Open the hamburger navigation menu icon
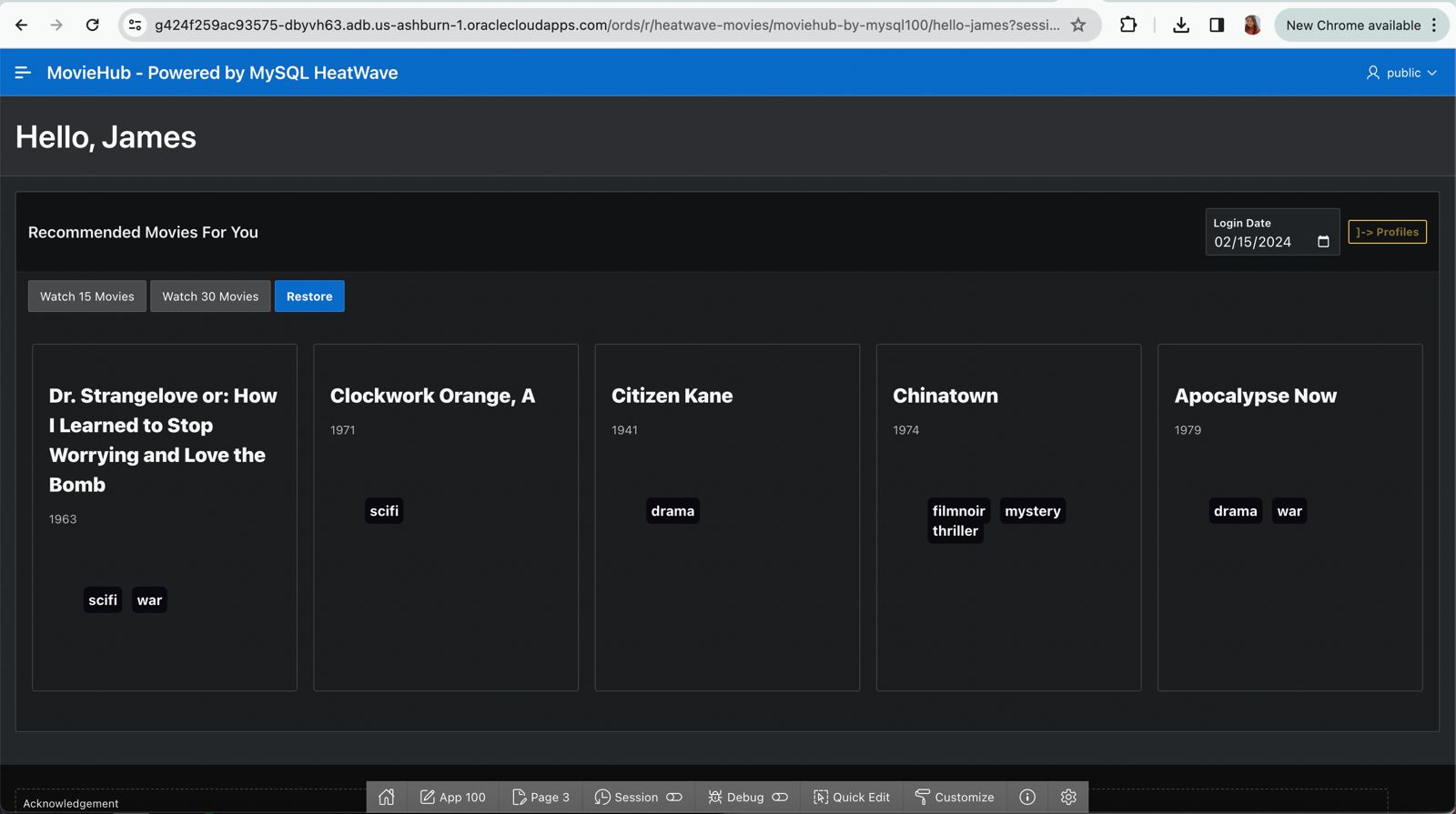 23,72
